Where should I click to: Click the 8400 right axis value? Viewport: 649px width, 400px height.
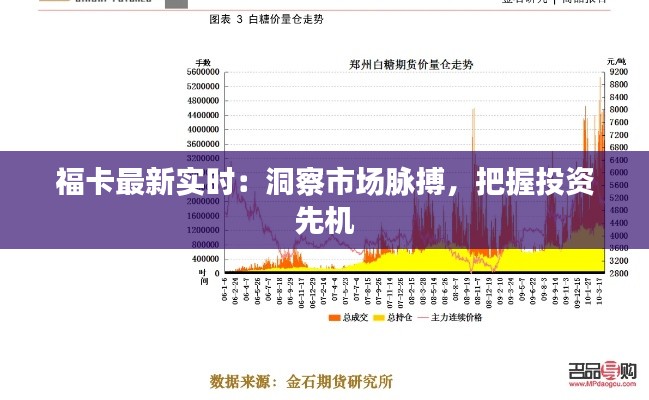pyautogui.click(x=618, y=97)
